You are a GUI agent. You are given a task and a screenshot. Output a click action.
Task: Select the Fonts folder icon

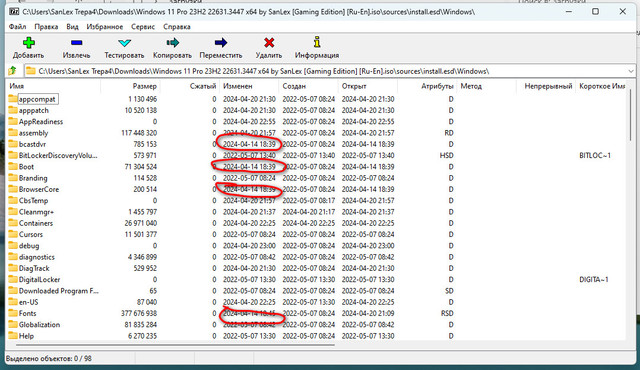coord(13,313)
